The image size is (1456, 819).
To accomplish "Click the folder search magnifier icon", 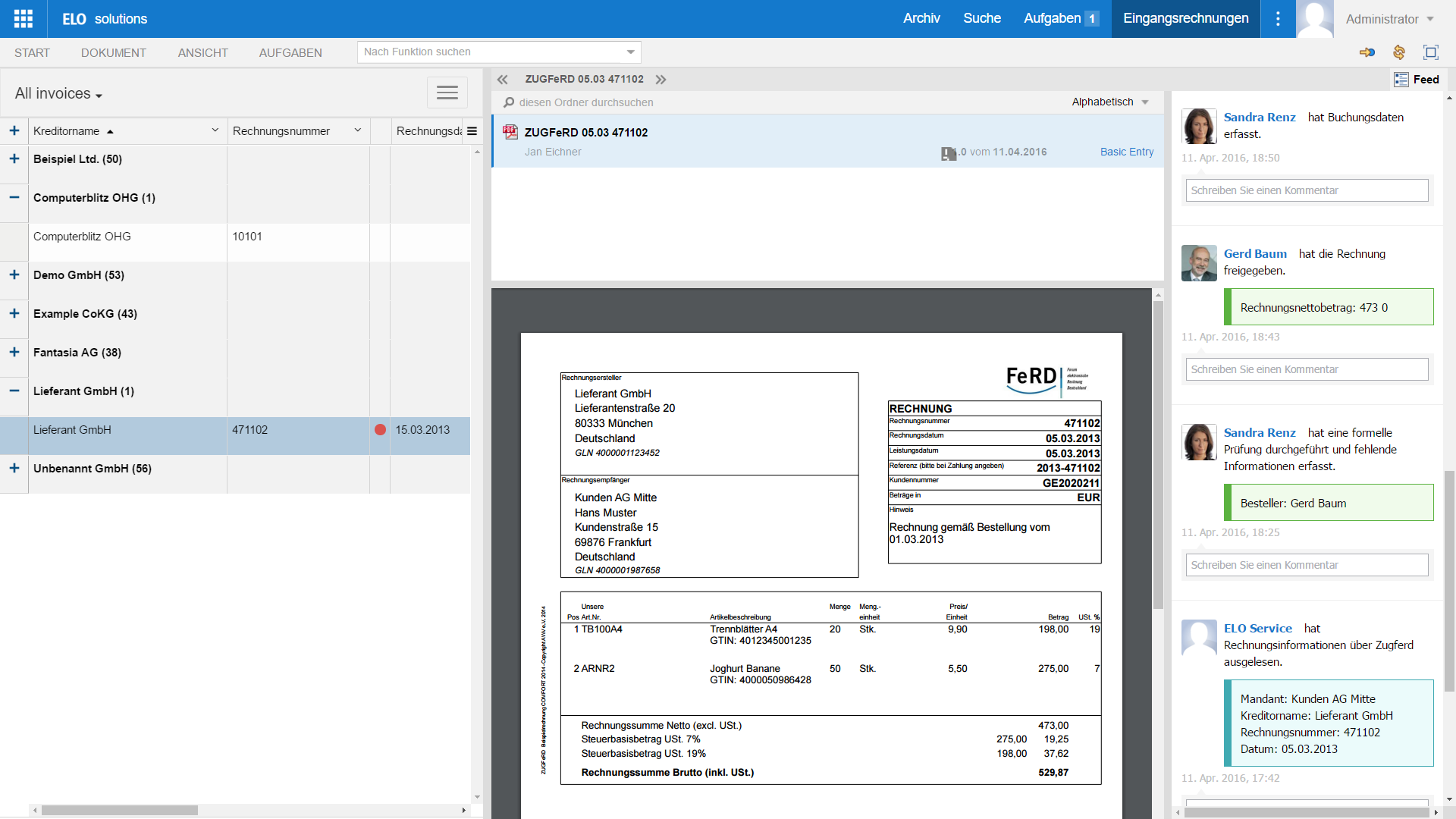I will 509,102.
